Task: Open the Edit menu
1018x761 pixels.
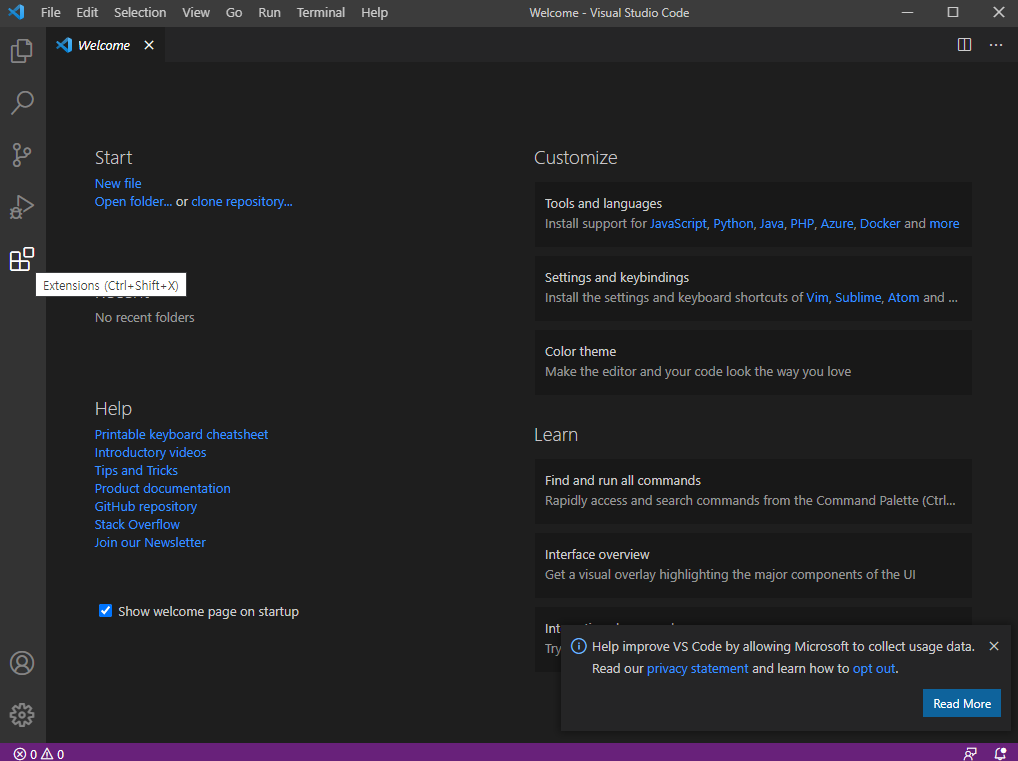Action: (x=87, y=12)
